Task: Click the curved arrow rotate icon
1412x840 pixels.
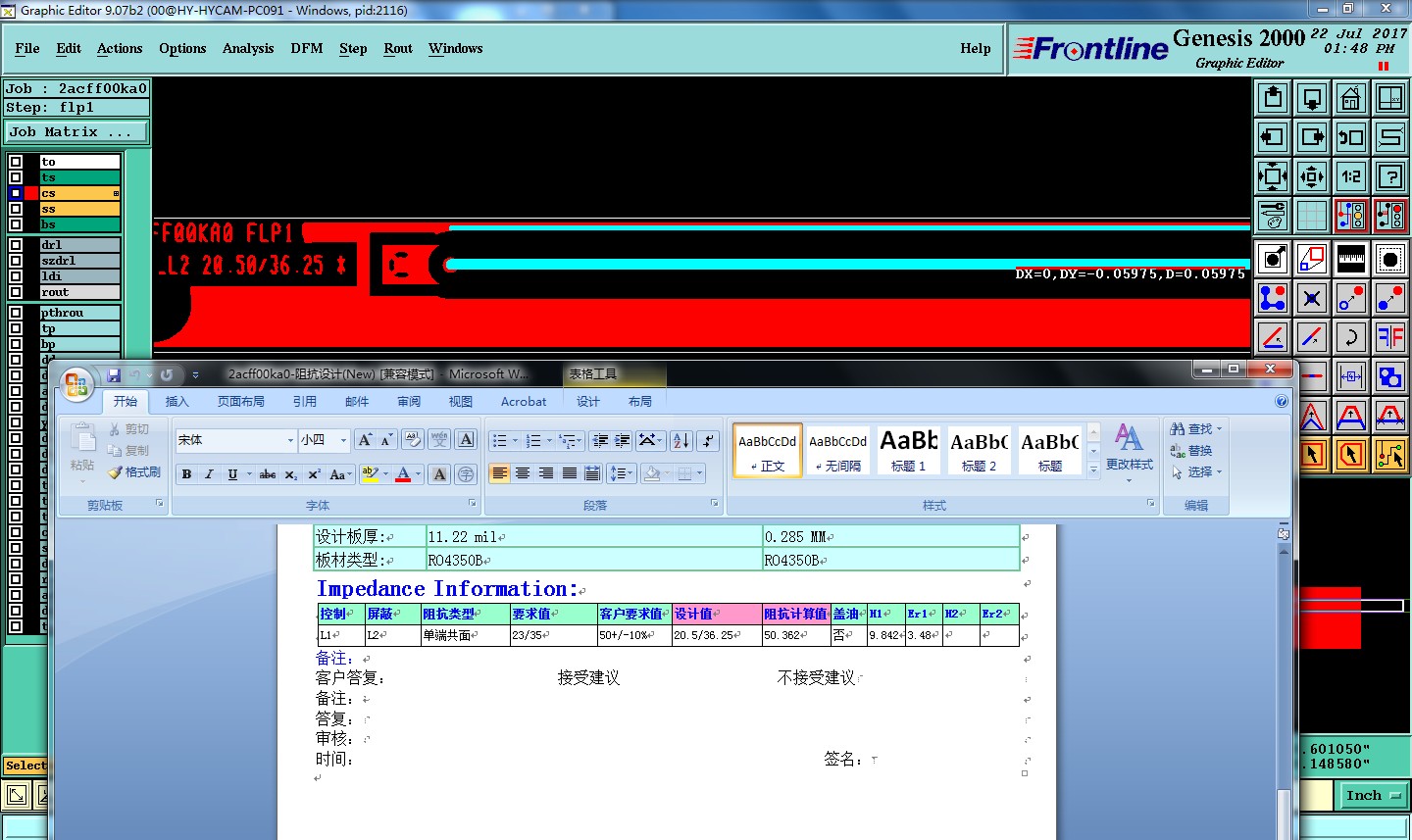Action: tap(1351, 337)
